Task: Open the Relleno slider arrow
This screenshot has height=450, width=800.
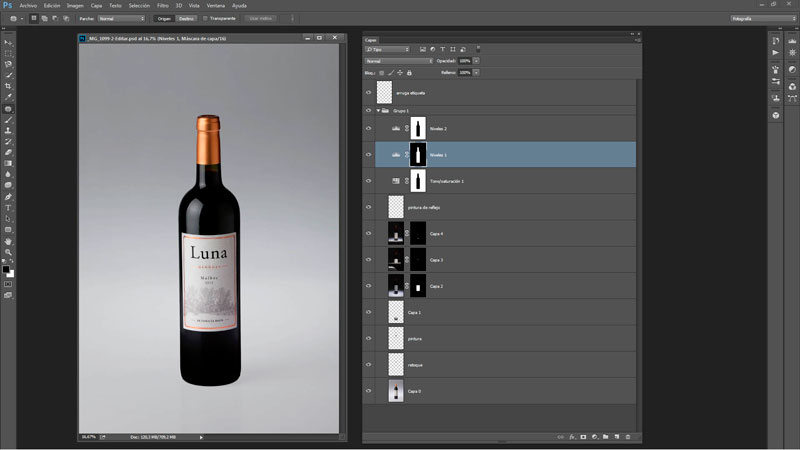Action: coord(476,72)
